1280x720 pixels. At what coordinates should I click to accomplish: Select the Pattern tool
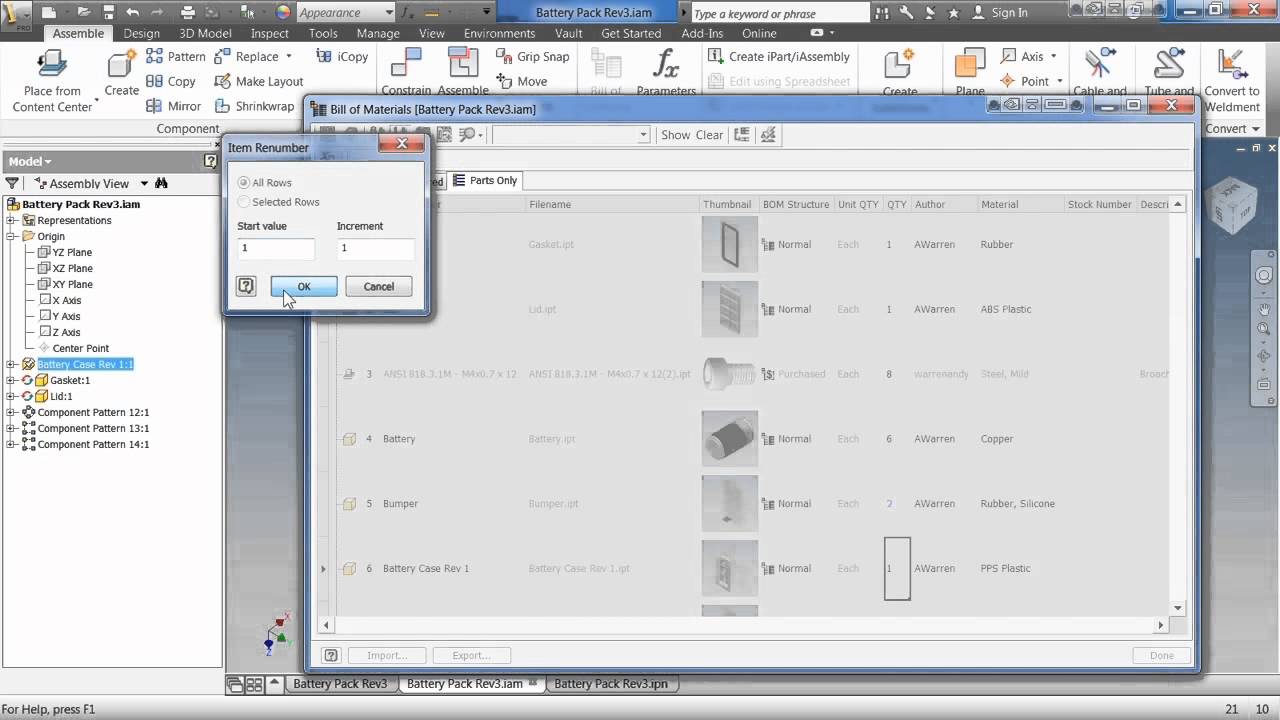click(x=176, y=57)
